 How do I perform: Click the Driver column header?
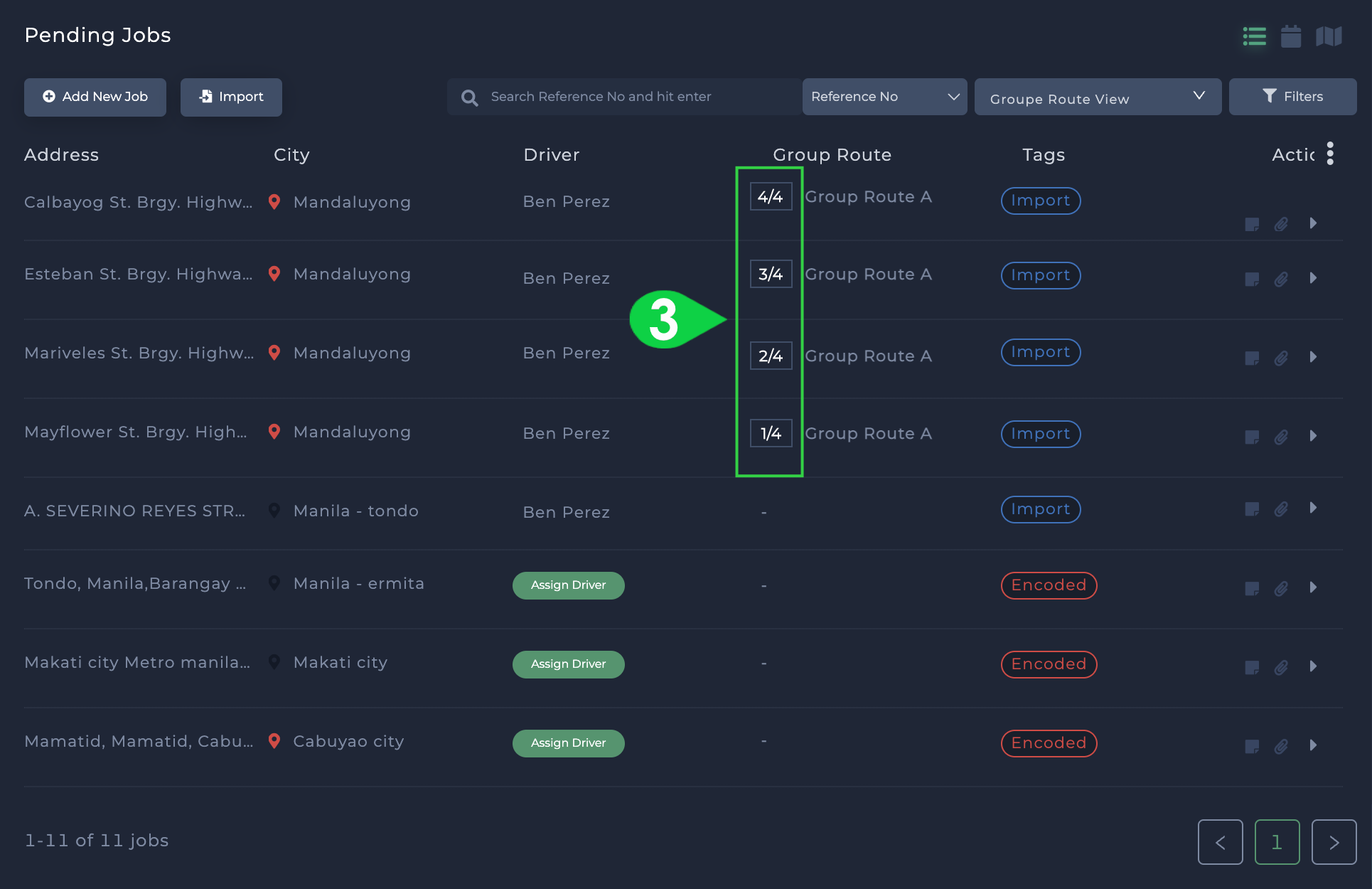tap(552, 155)
